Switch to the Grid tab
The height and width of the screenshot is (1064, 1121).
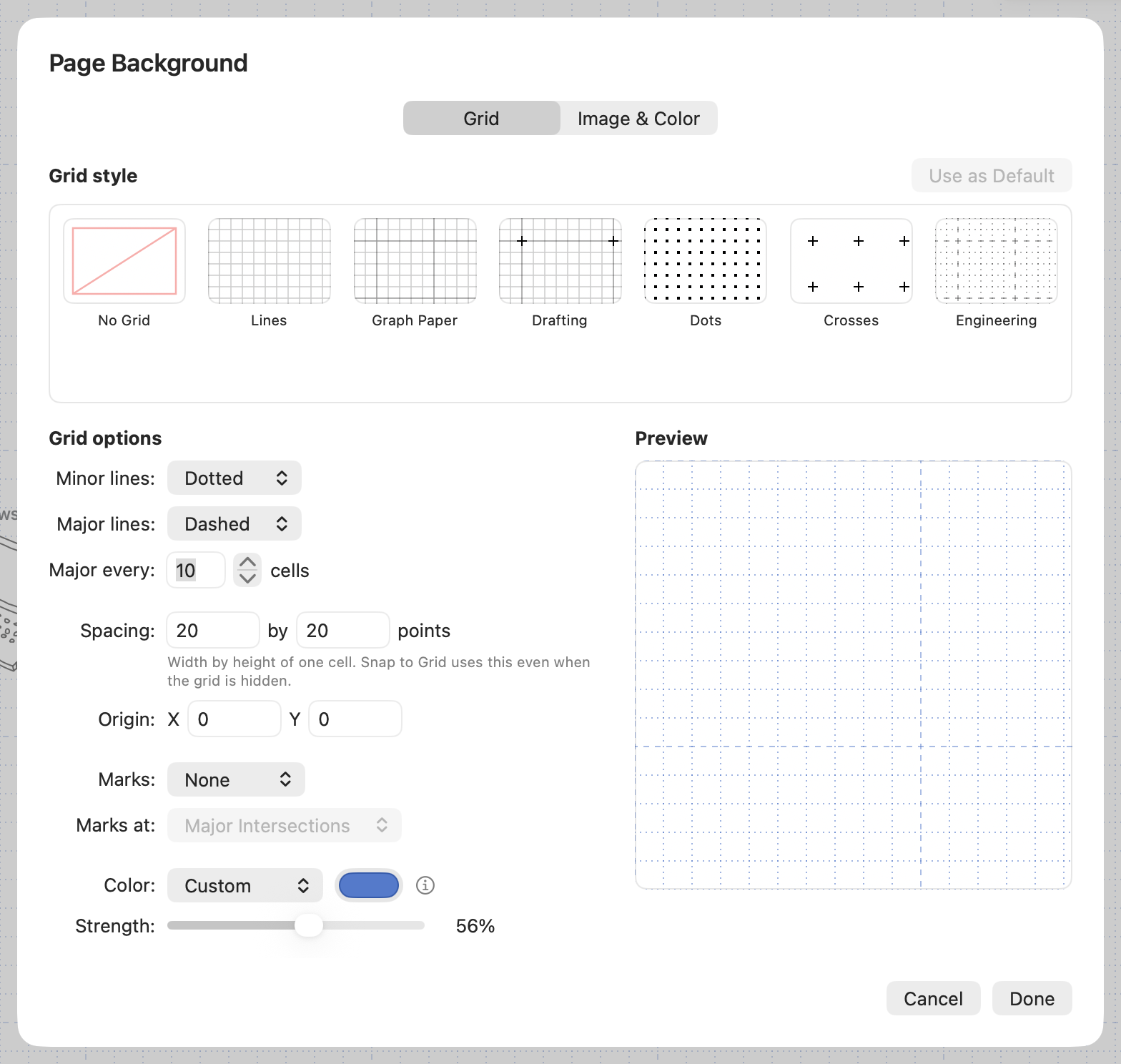(x=481, y=118)
